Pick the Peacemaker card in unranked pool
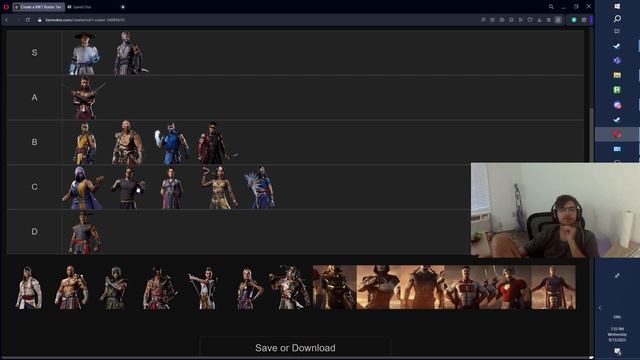 (x=509, y=287)
